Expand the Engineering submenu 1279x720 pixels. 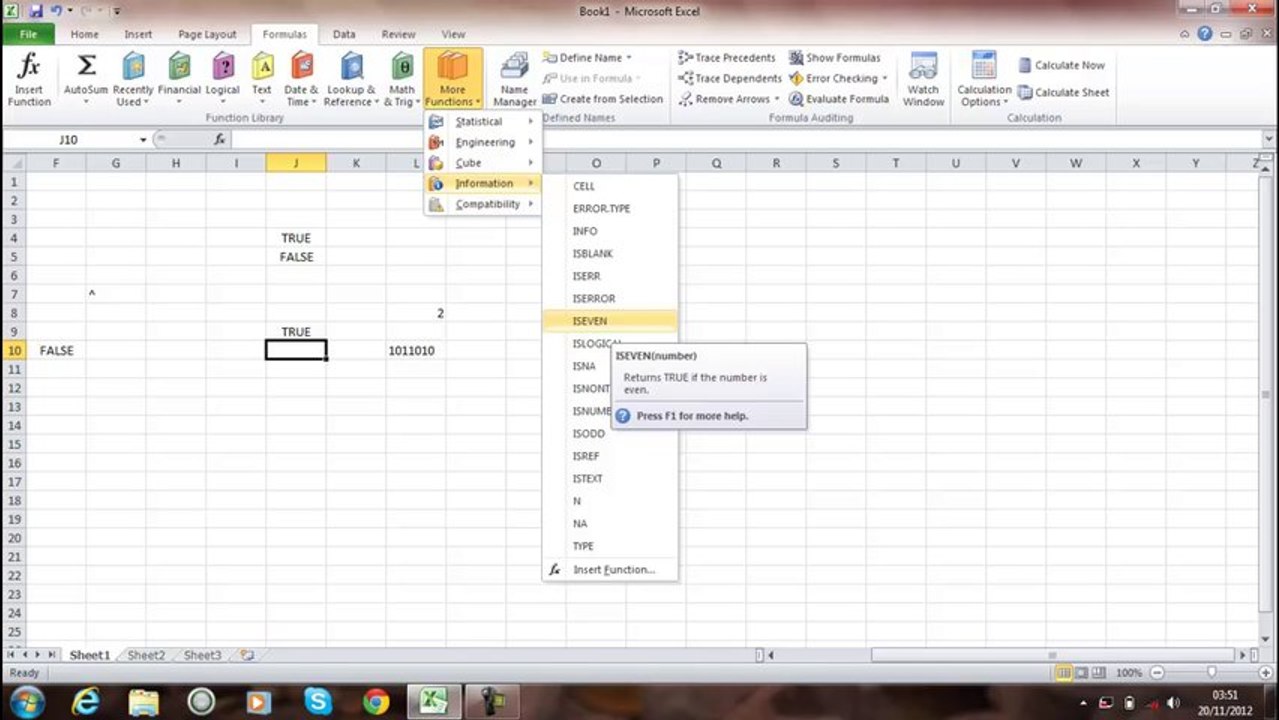click(x=483, y=142)
